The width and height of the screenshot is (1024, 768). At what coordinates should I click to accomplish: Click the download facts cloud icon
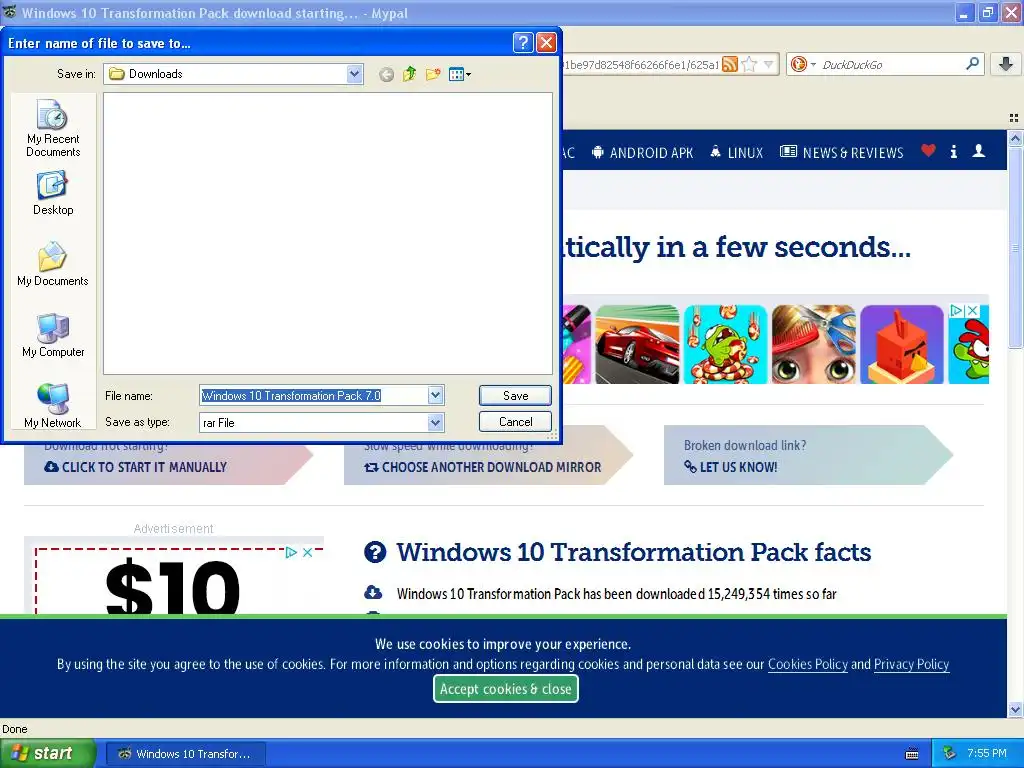373,592
